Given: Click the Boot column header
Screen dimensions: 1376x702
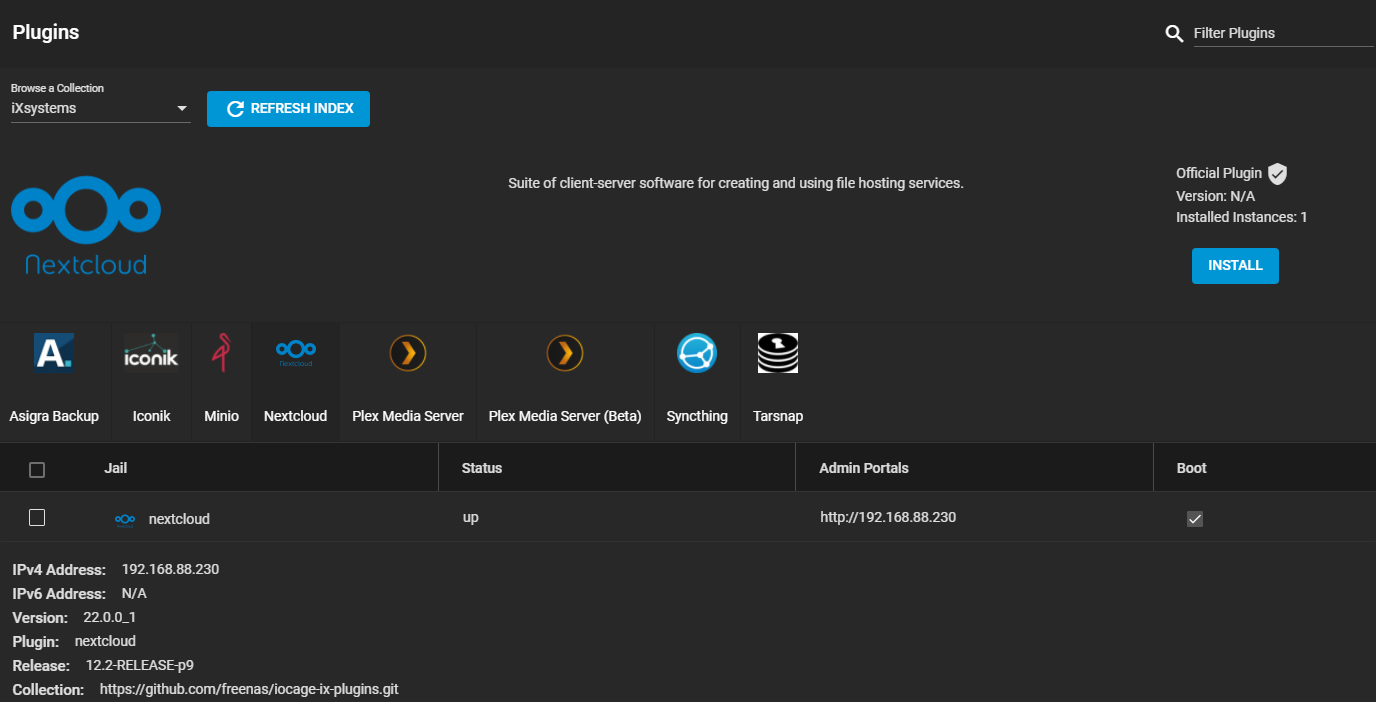Looking at the screenshot, I should (1192, 468).
